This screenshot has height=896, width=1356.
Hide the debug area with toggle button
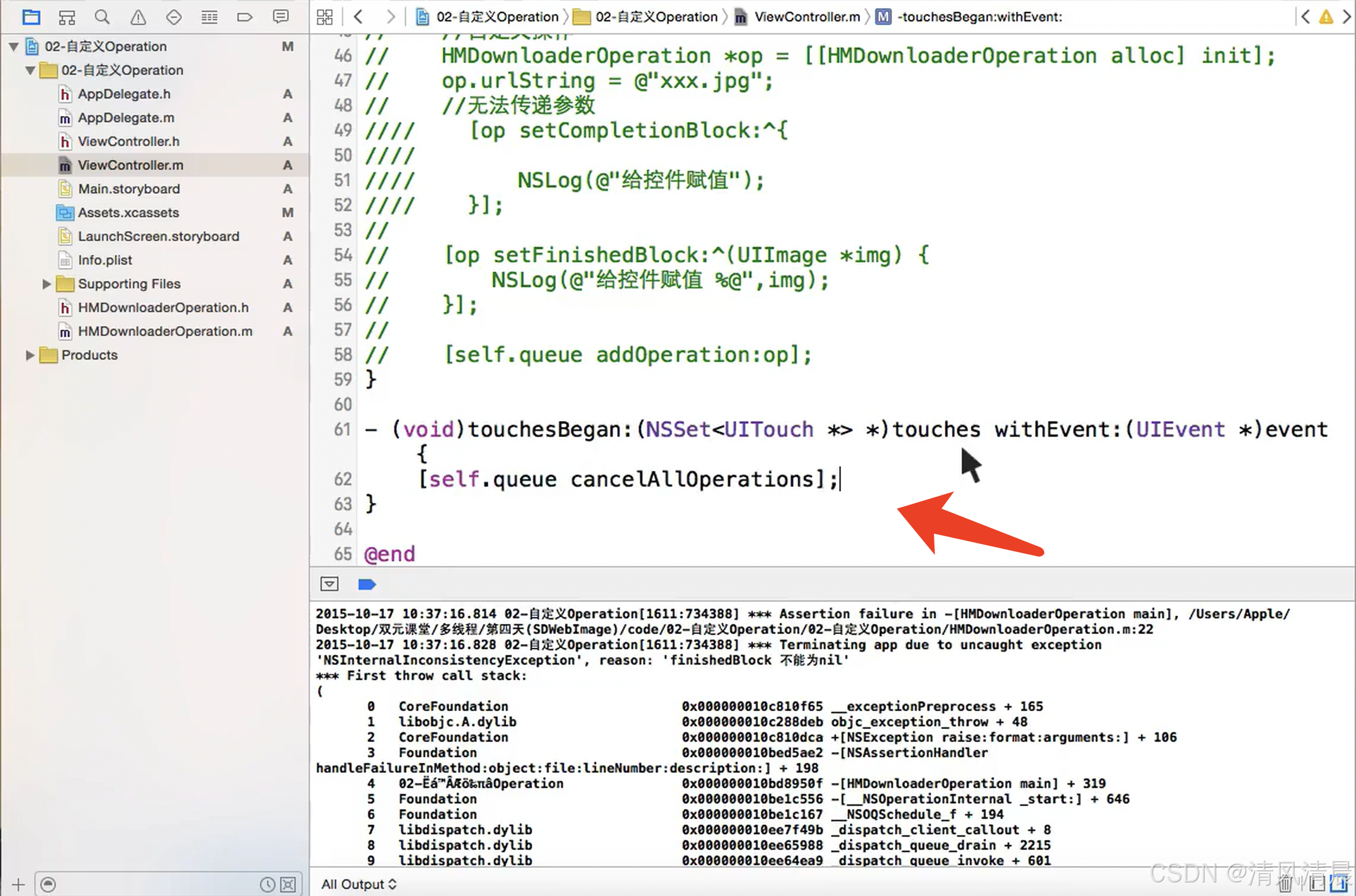coord(330,584)
